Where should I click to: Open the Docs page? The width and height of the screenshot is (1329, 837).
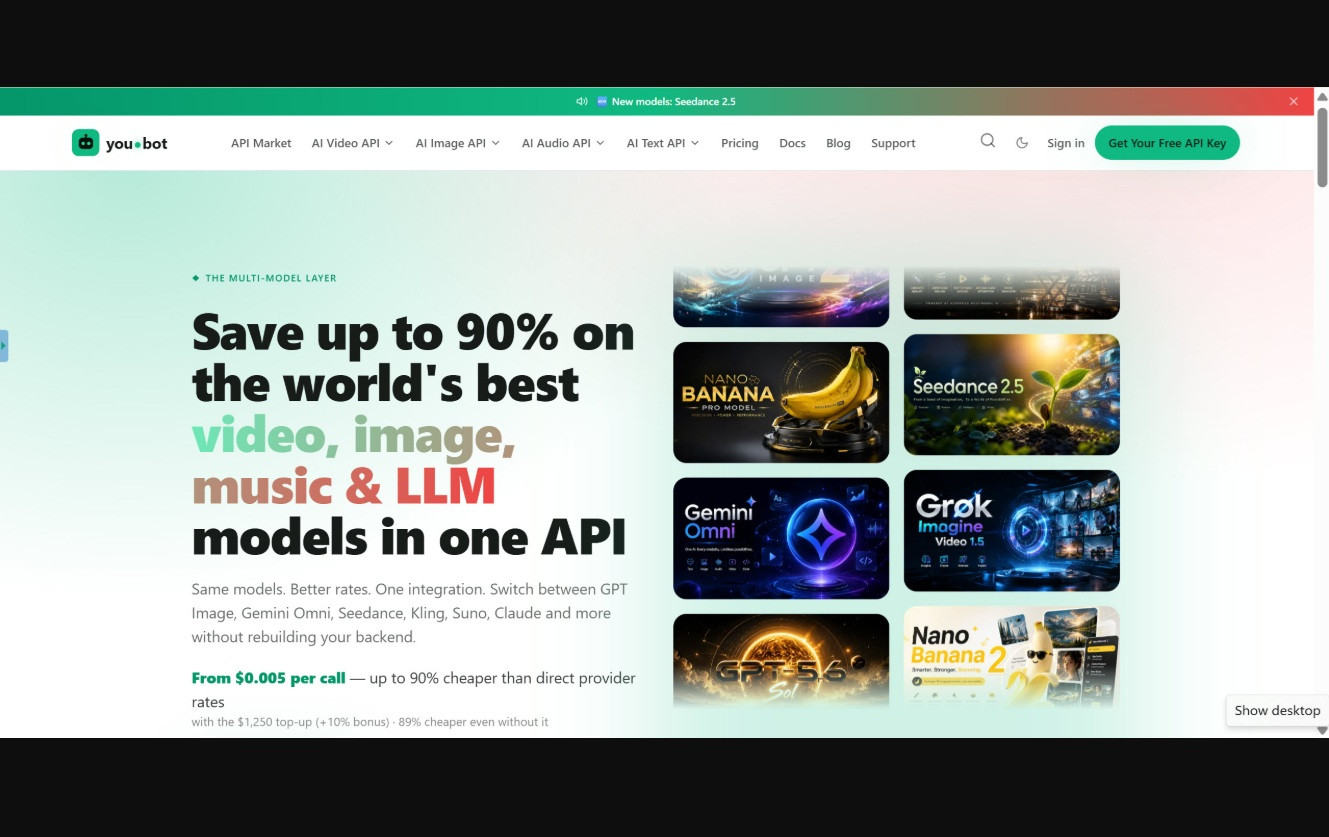[792, 143]
